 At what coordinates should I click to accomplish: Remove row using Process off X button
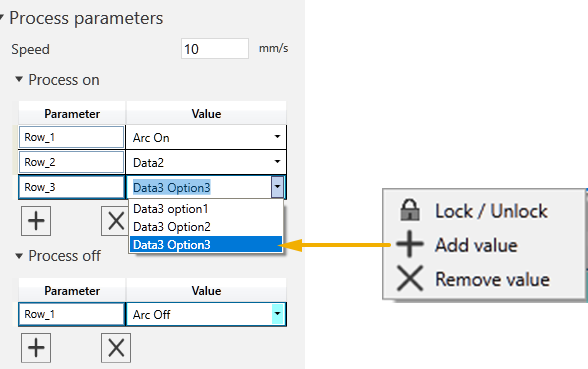tap(116, 348)
